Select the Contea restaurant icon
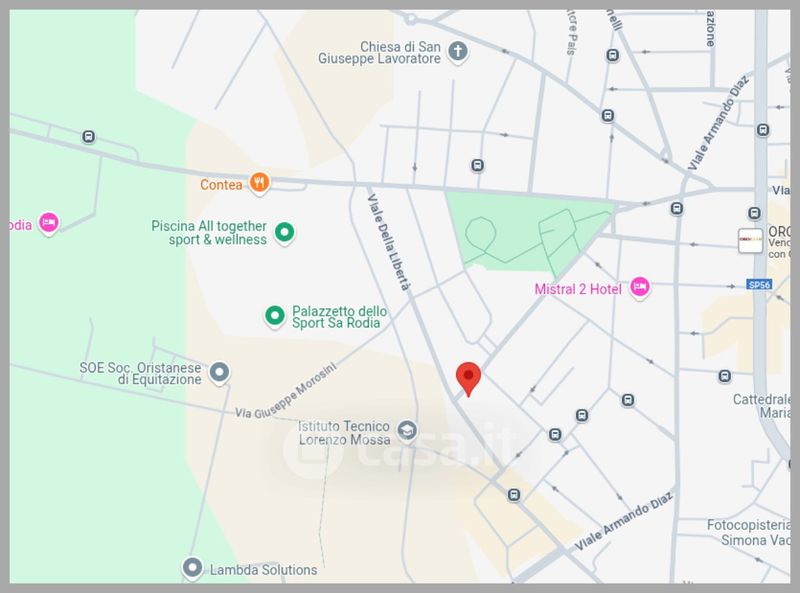This screenshot has width=800, height=593. (259, 183)
